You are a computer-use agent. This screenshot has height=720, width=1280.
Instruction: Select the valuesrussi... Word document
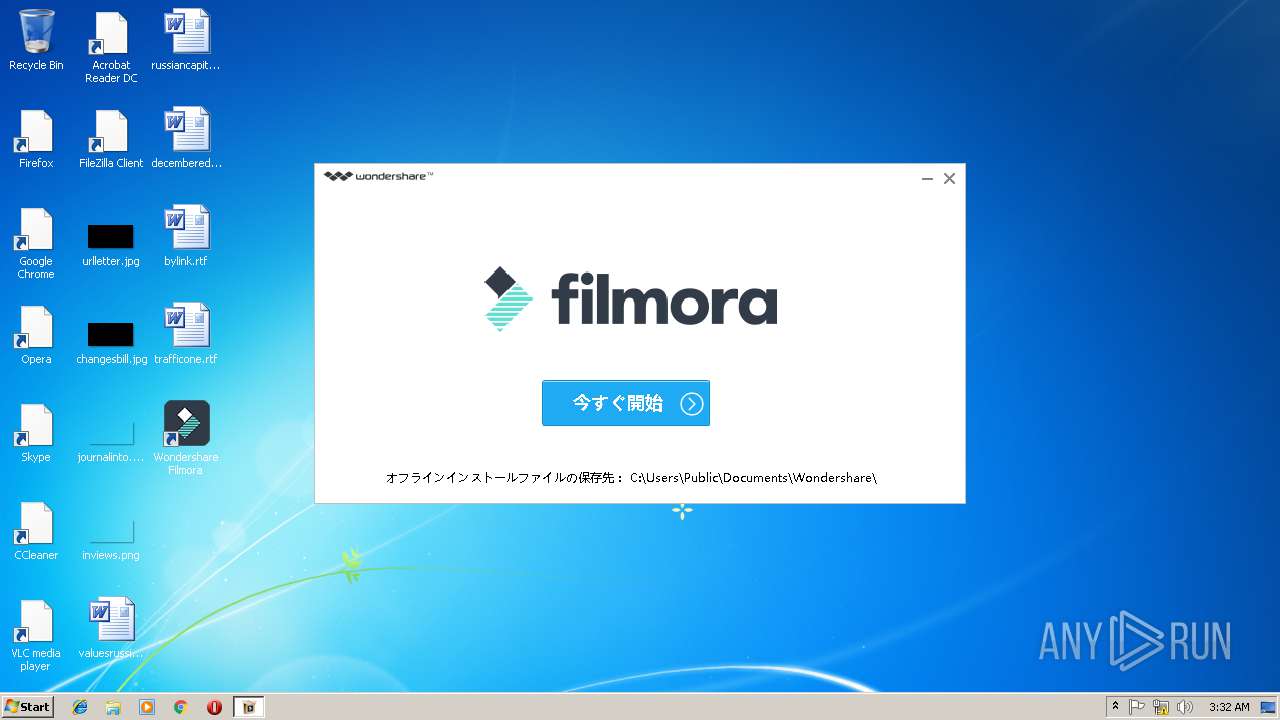[x=111, y=629]
